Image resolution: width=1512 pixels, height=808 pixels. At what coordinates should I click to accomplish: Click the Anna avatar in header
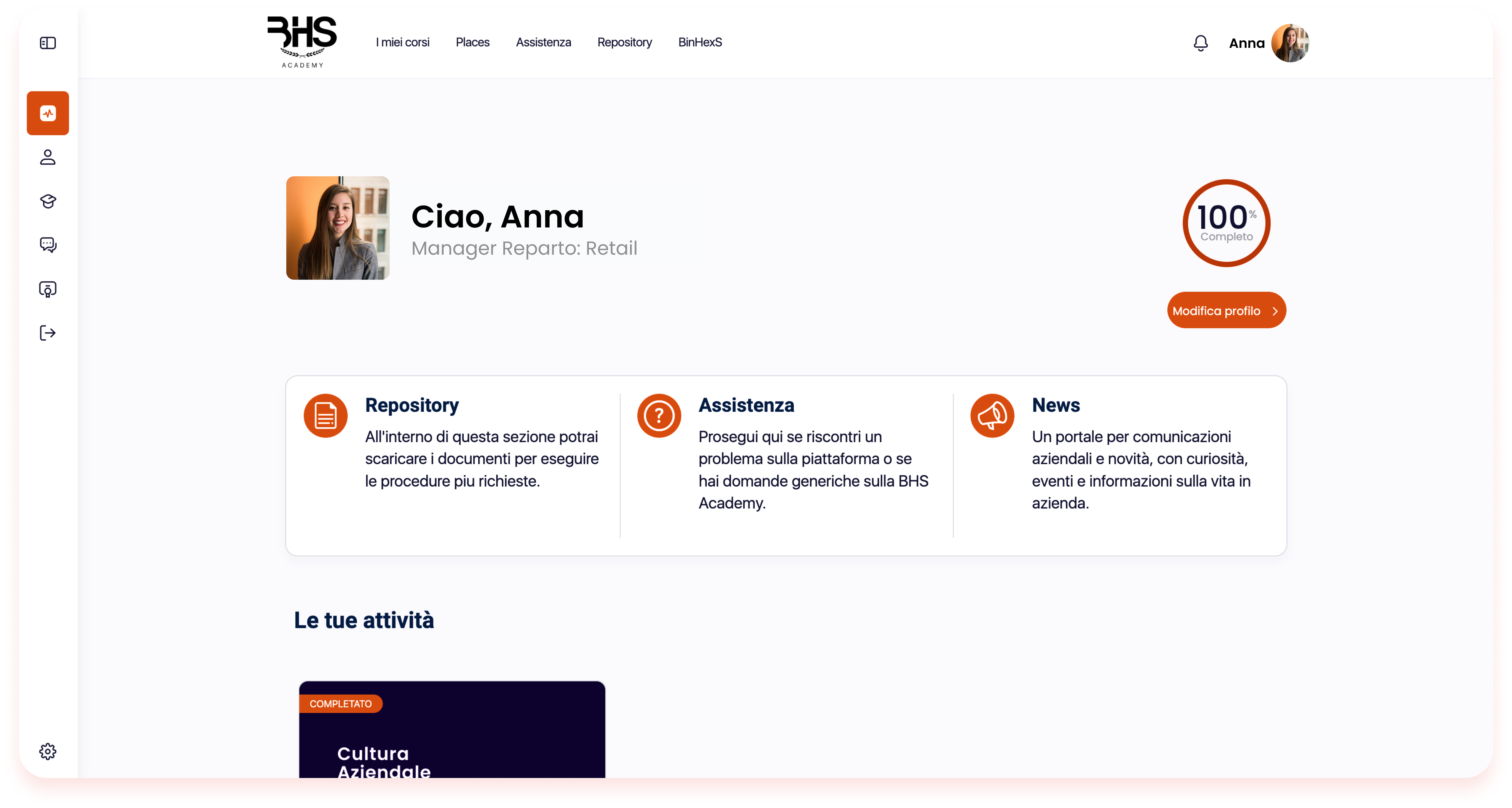tap(1290, 43)
